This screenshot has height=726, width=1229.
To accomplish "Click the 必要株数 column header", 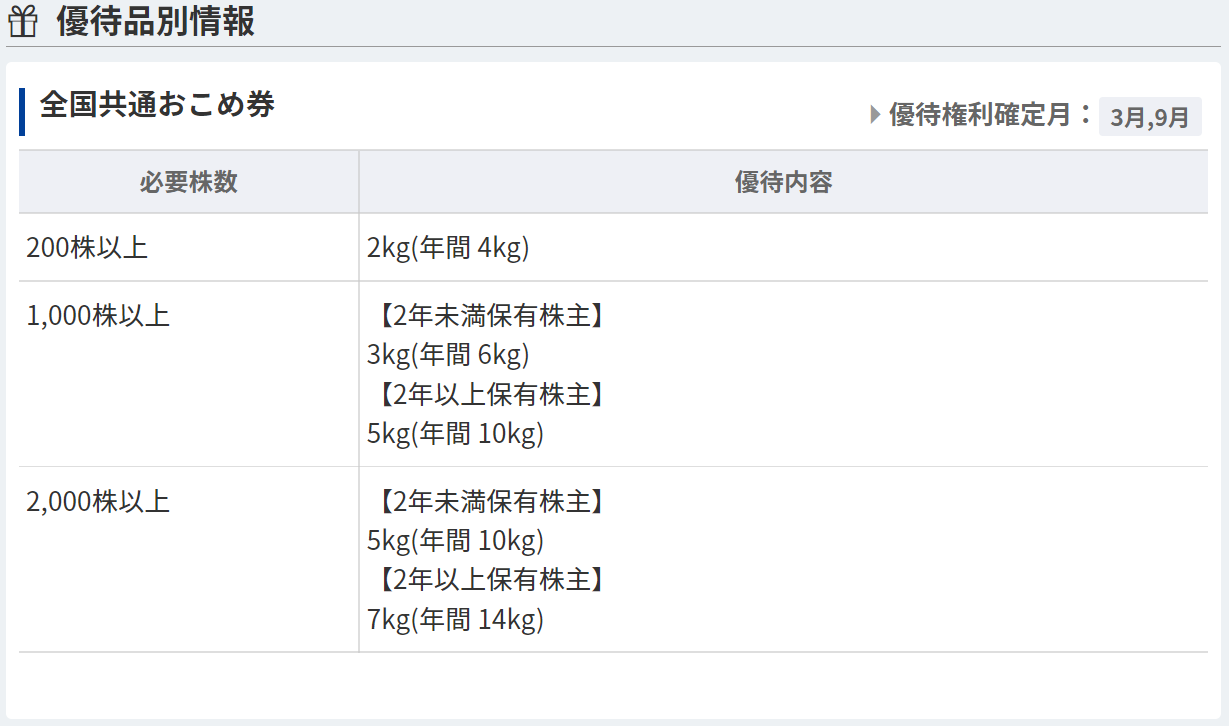I will (x=189, y=182).
